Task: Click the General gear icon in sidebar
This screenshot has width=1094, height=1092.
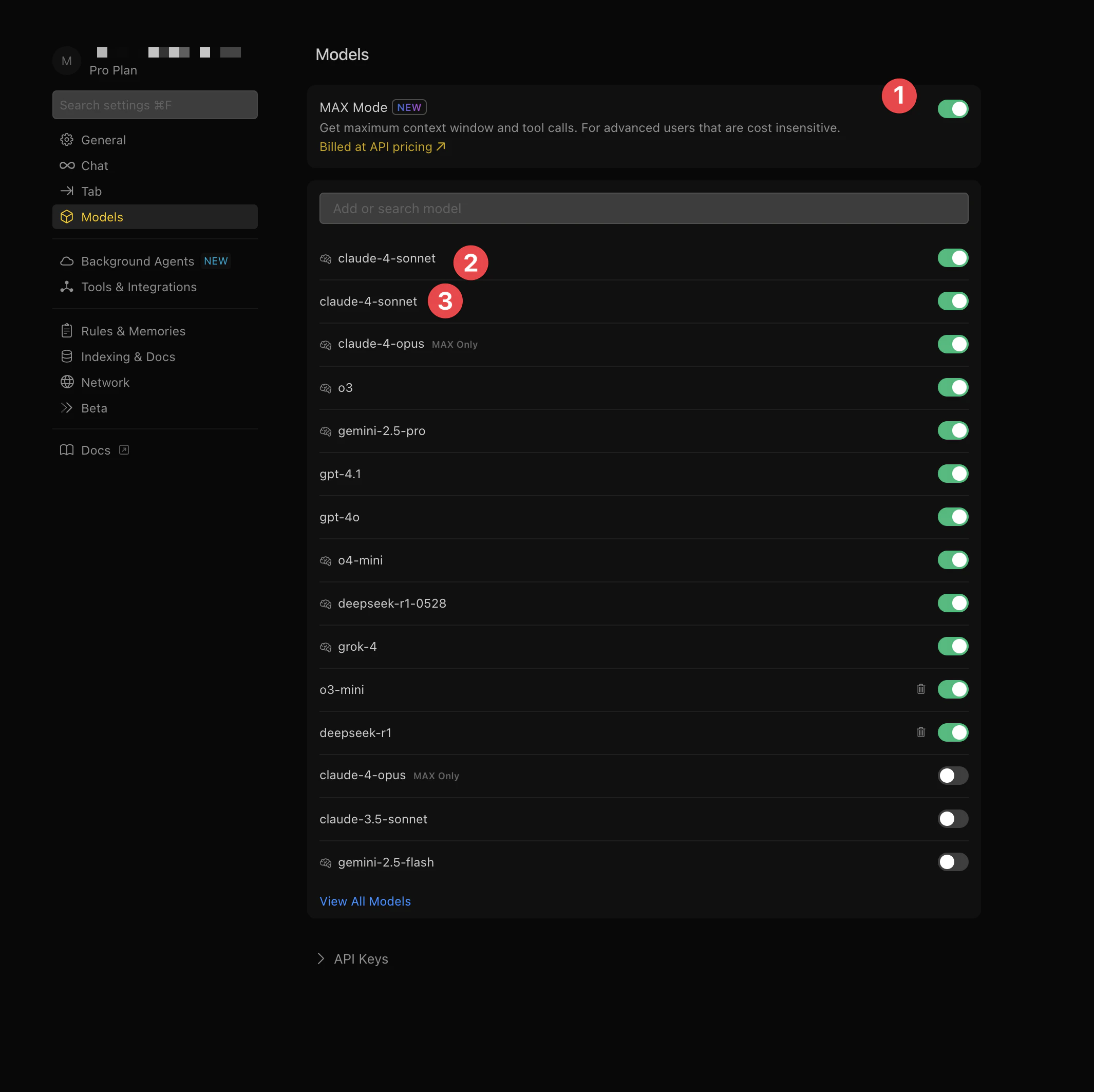Action: click(67, 139)
